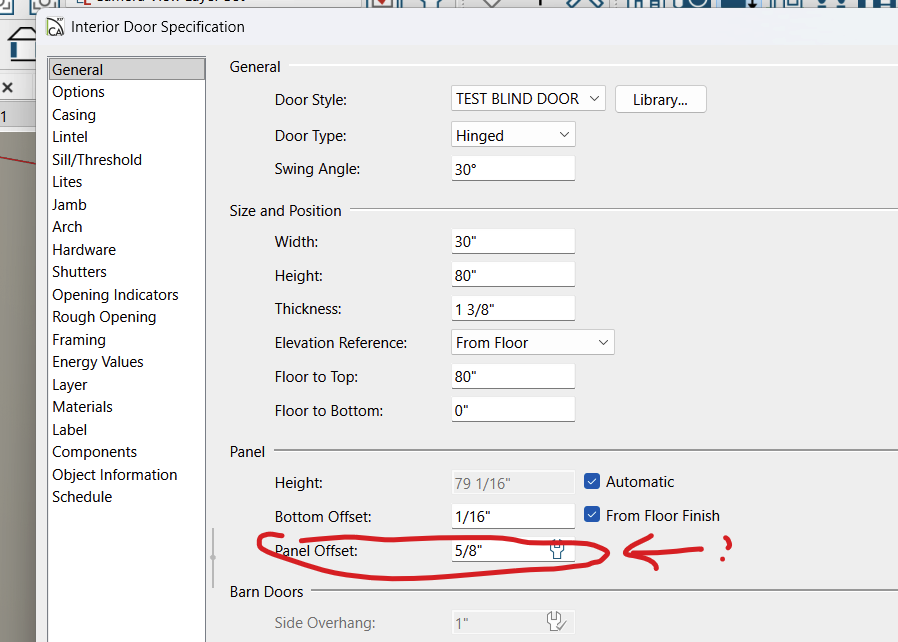Screen dimensions: 898x642
Task: Open the Energy Values panel
Action: pyautogui.click(x=98, y=362)
